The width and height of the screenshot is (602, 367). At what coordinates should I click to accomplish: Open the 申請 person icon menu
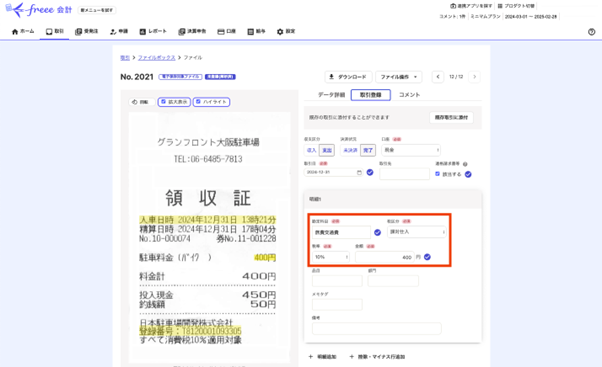(x=113, y=31)
